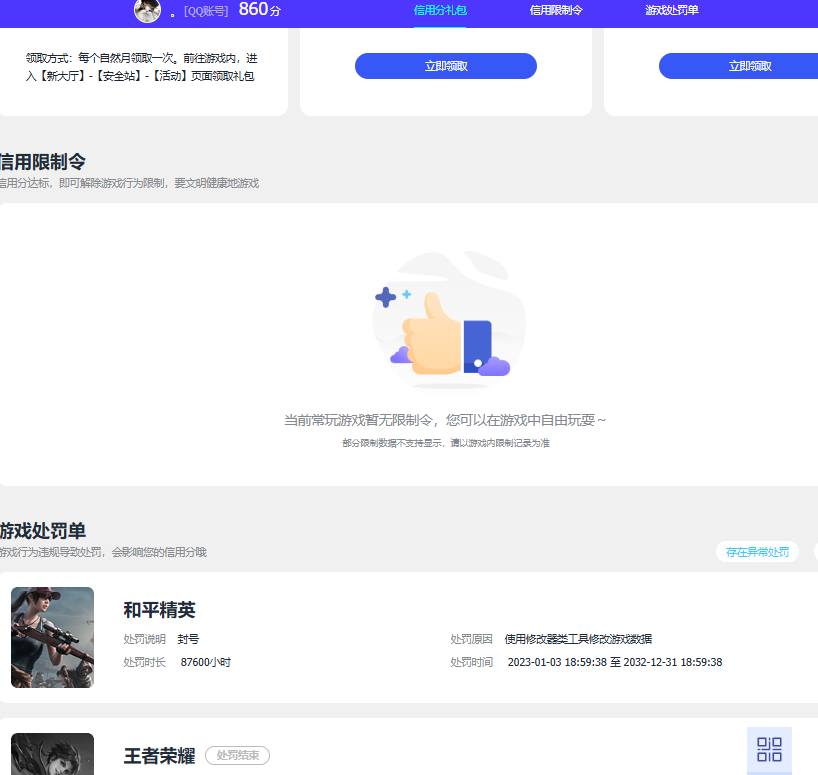818x775 pixels.
Task: Open the 王者荣耀 title link
Action: (158, 756)
